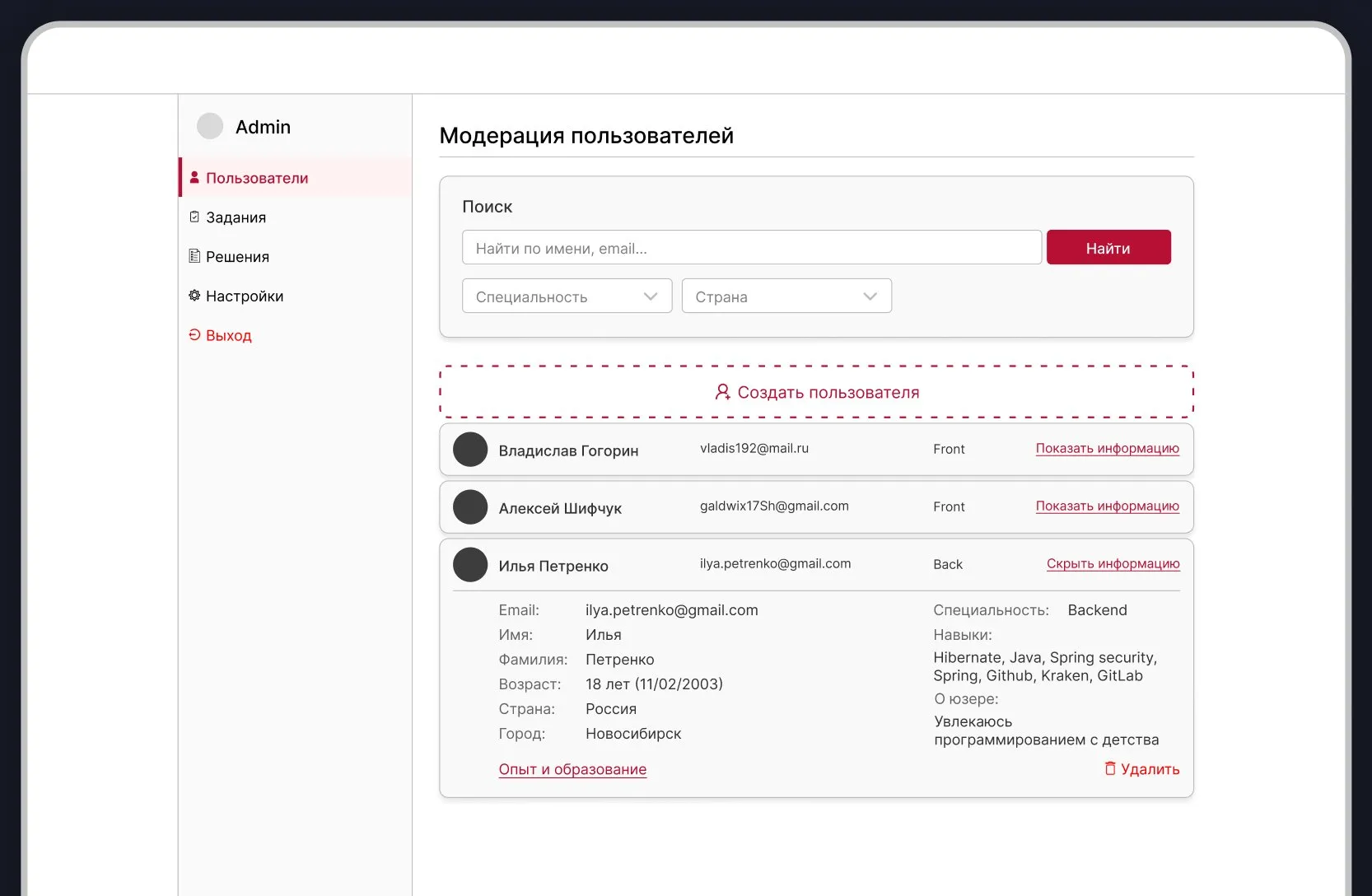Screen dimensions: 1372x896
Task: Click the Имя value Илья
Action: click(604, 635)
